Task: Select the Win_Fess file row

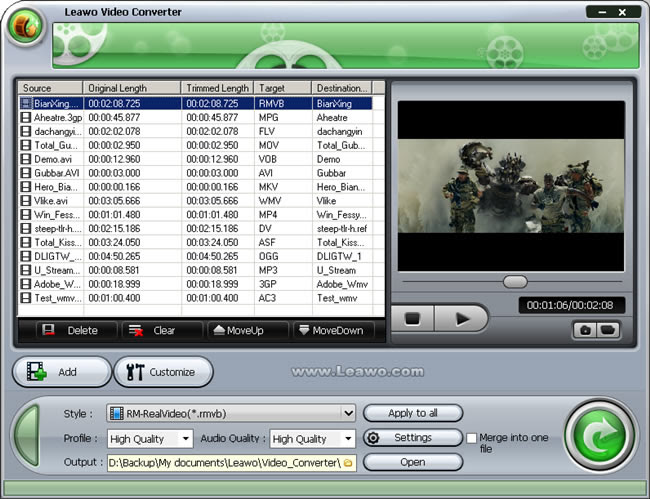Action: pos(195,215)
